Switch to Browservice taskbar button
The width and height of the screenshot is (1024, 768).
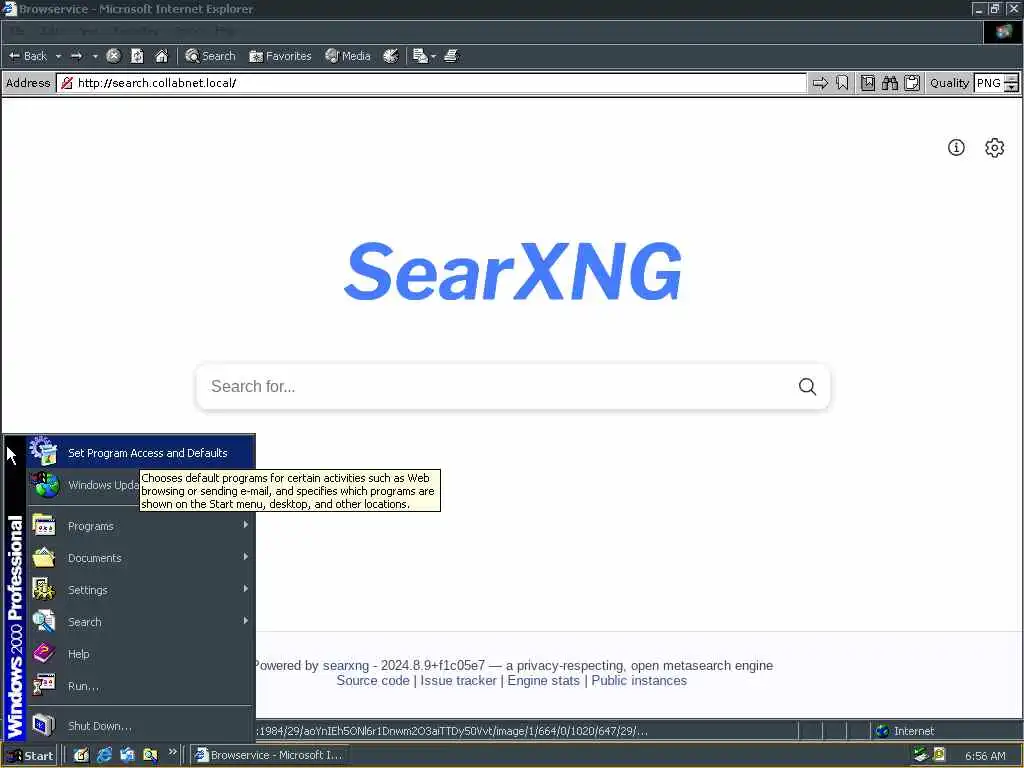click(270, 755)
